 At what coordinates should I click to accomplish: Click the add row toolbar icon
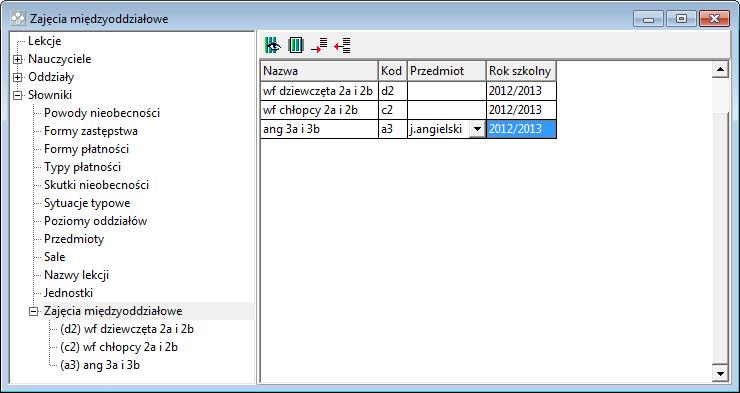tap(319, 45)
